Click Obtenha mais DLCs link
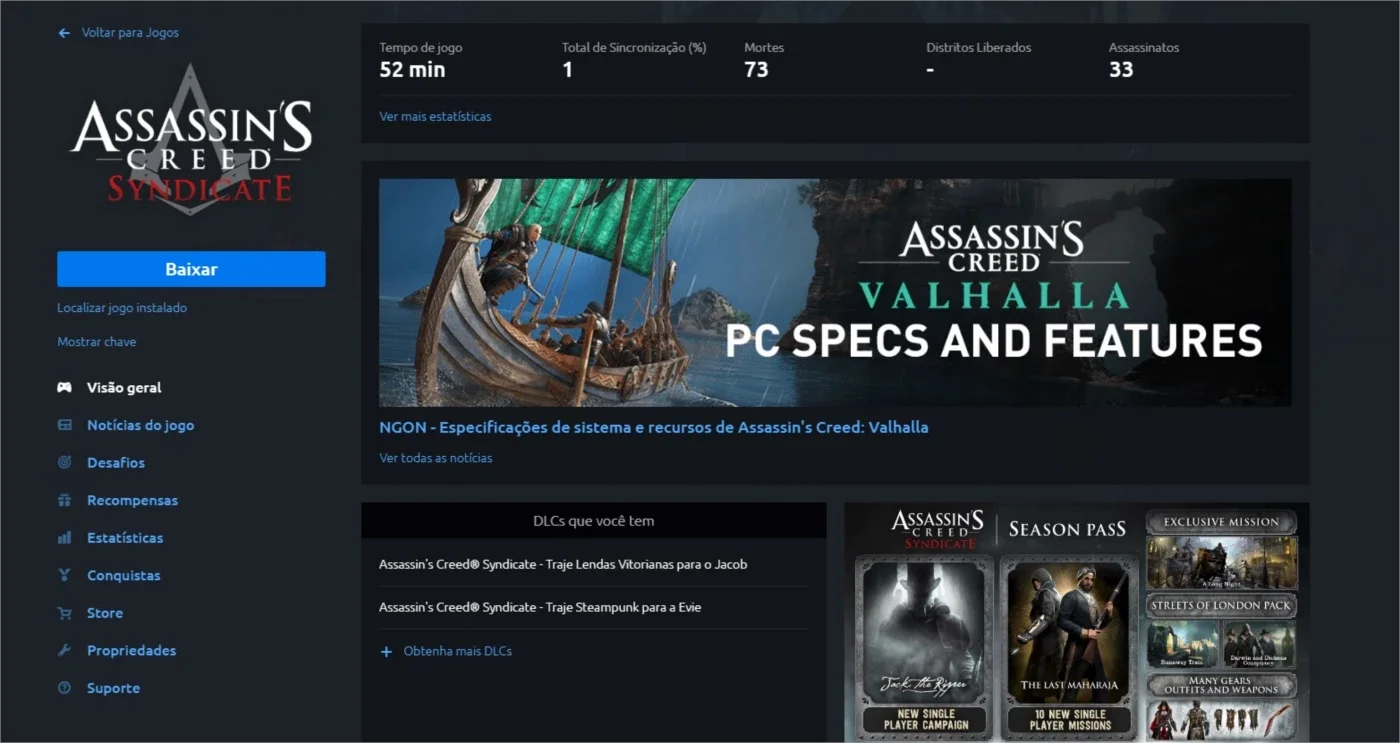 458,651
